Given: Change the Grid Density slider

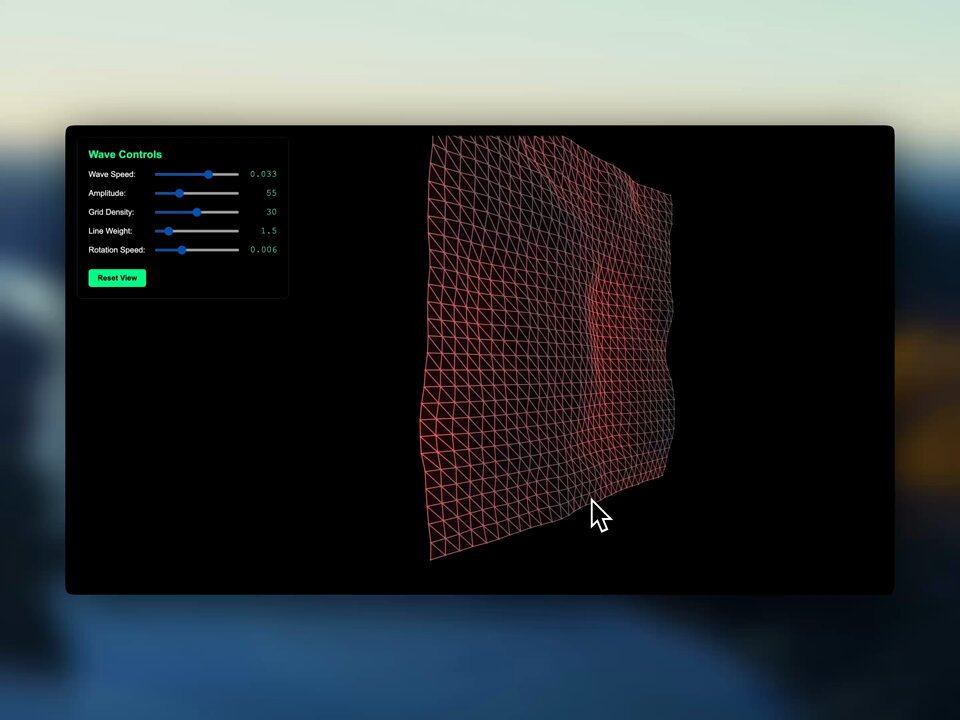Looking at the screenshot, I should pyautogui.click(x=197, y=212).
